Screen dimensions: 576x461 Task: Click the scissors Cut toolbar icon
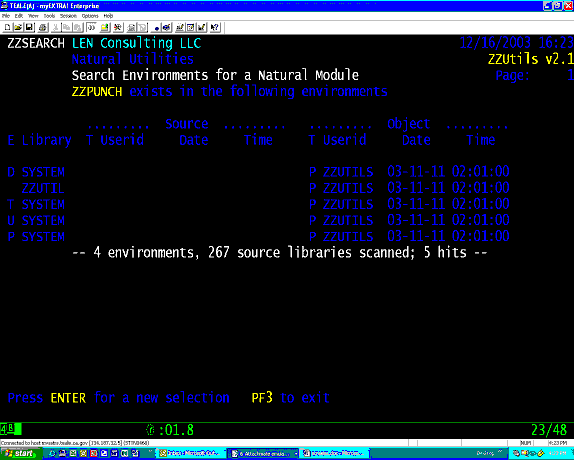click(55, 28)
